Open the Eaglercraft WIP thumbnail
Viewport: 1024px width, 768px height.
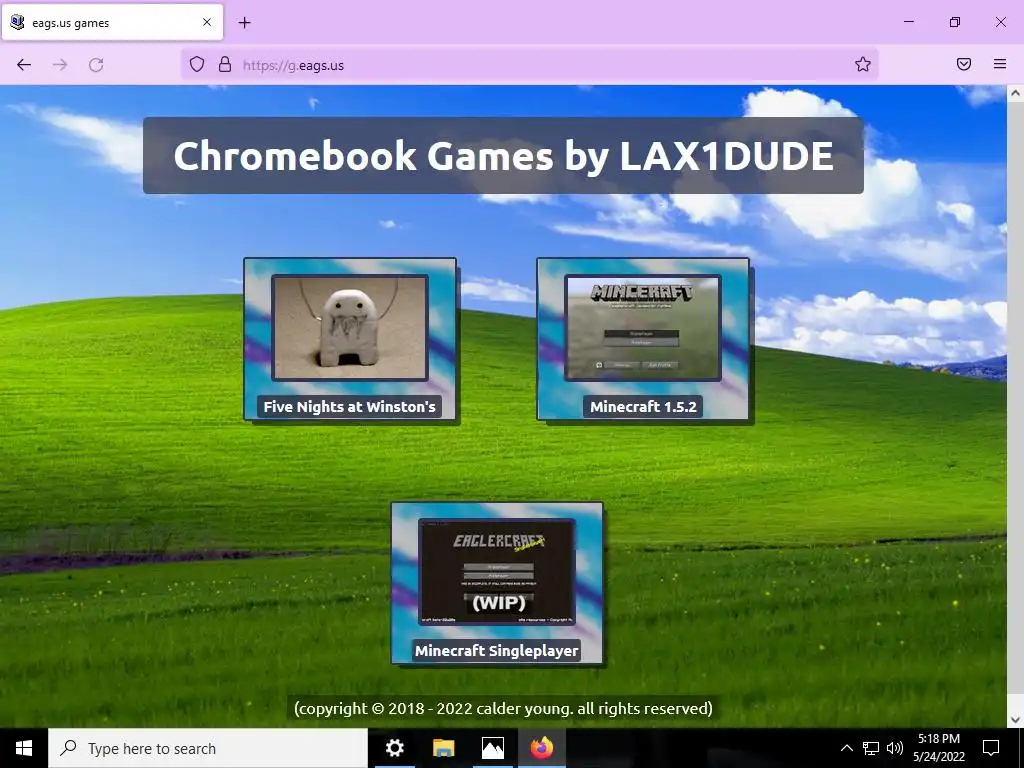click(x=497, y=571)
